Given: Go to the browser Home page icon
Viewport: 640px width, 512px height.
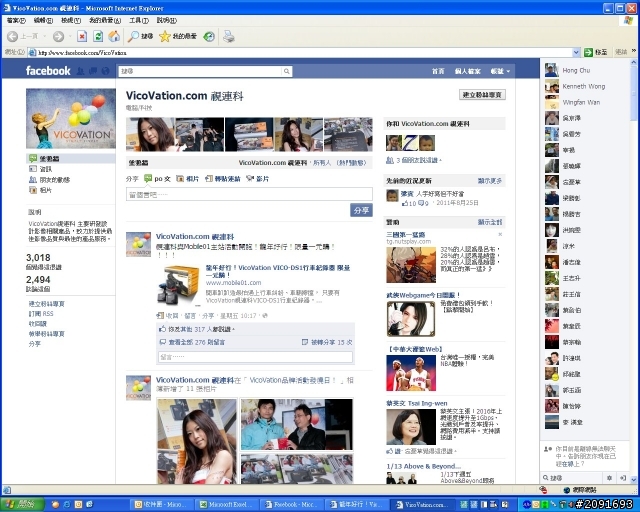Looking at the screenshot, I should click(114, 37).
